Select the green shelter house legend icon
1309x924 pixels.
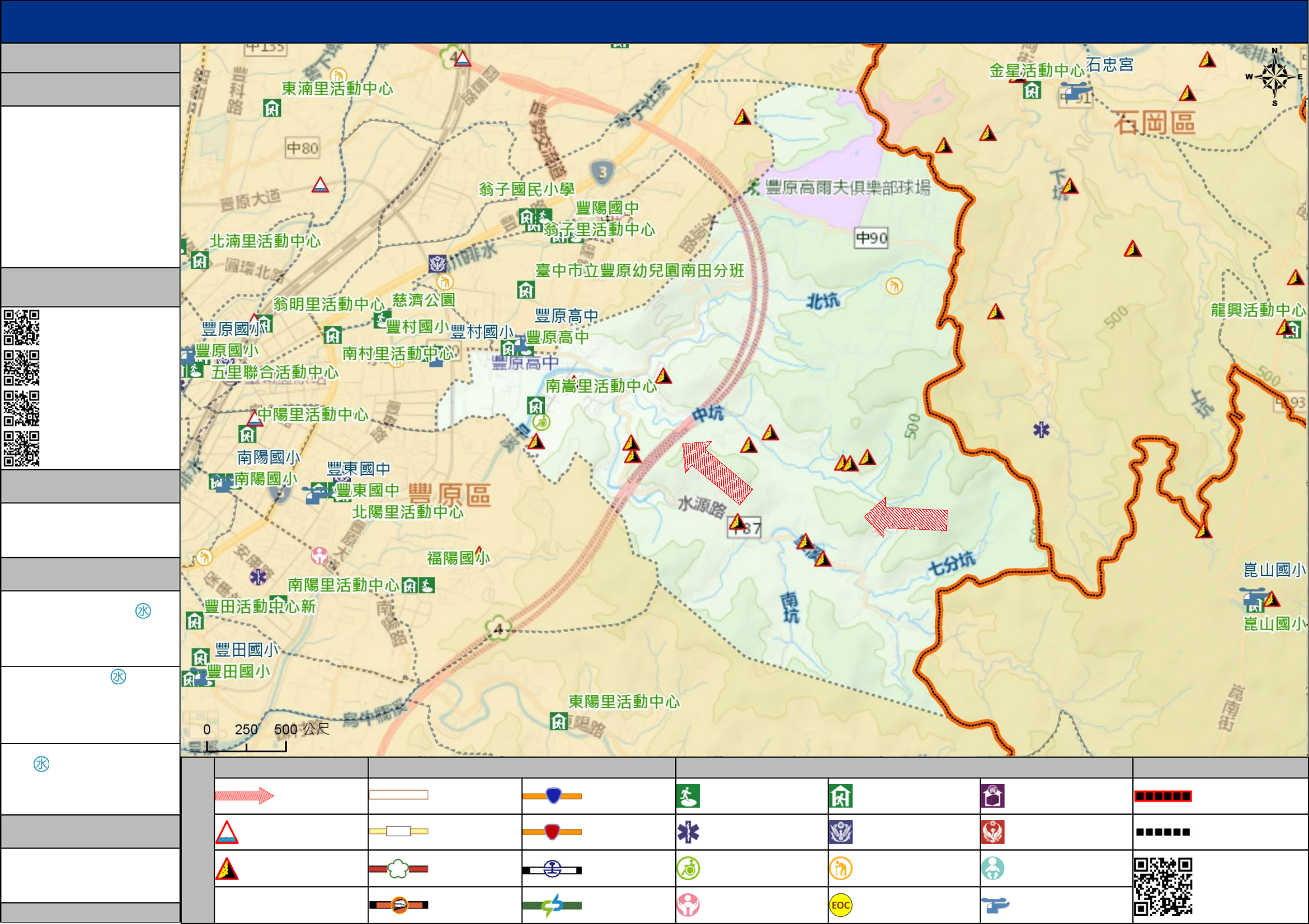coord(841,796)
